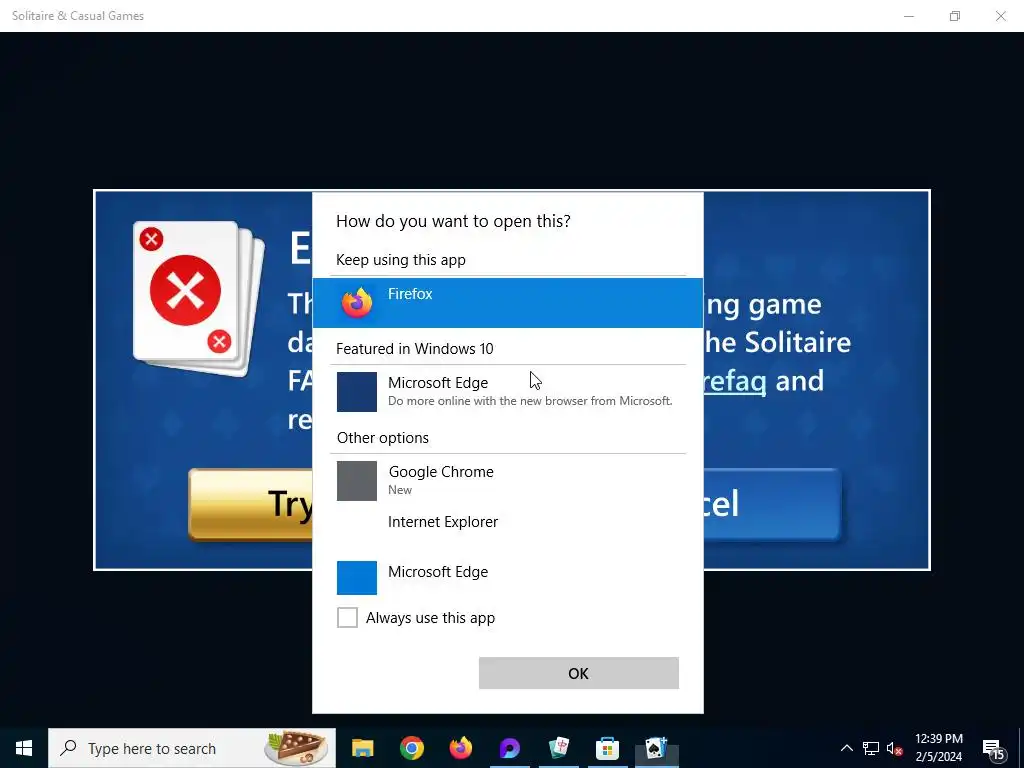Confirm with the OK button
Screen dimensions: 1024x768
pyautogui.click(x=579, y=673)
